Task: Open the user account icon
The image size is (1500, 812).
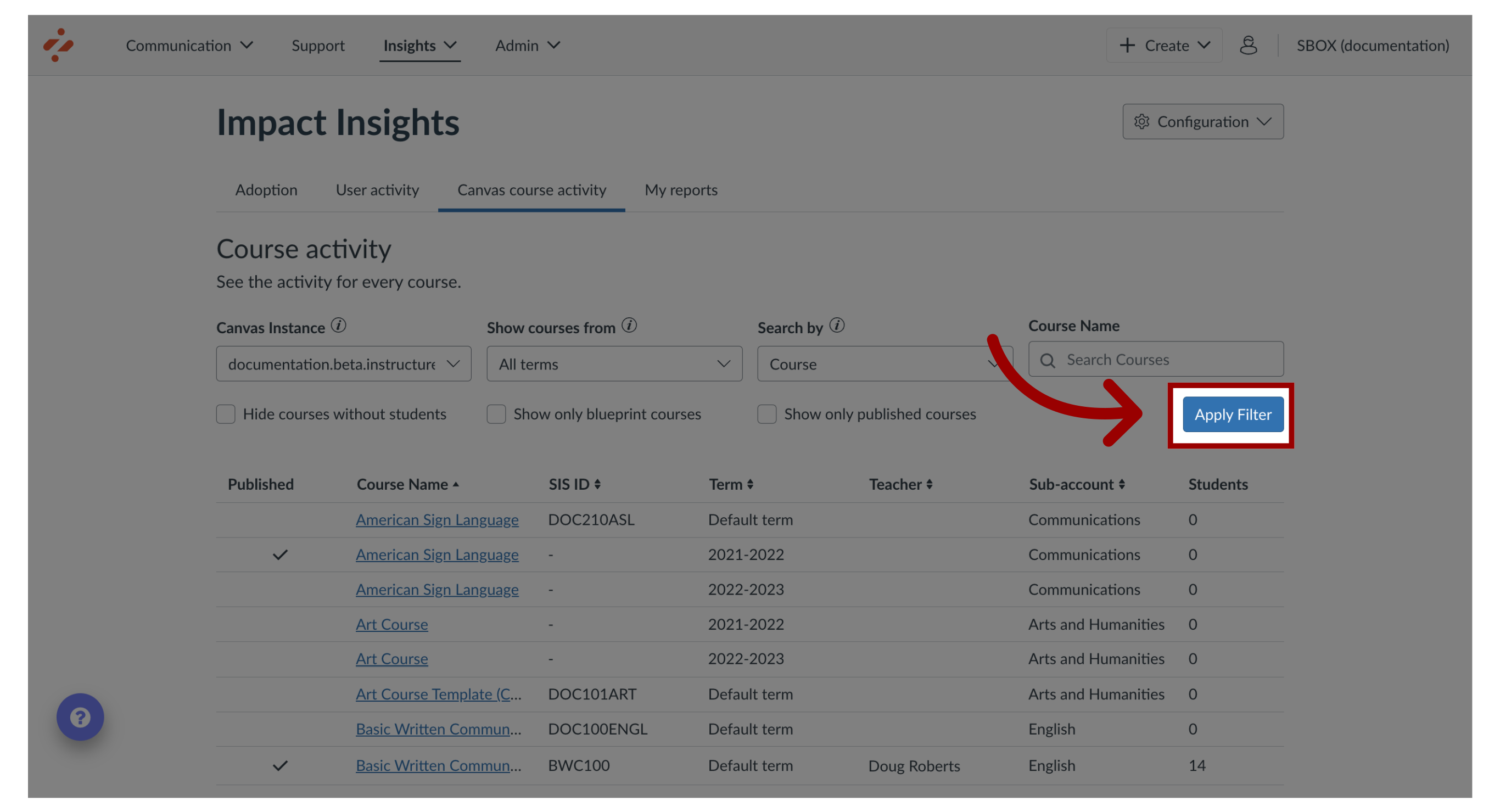Action: [1248, 45]
